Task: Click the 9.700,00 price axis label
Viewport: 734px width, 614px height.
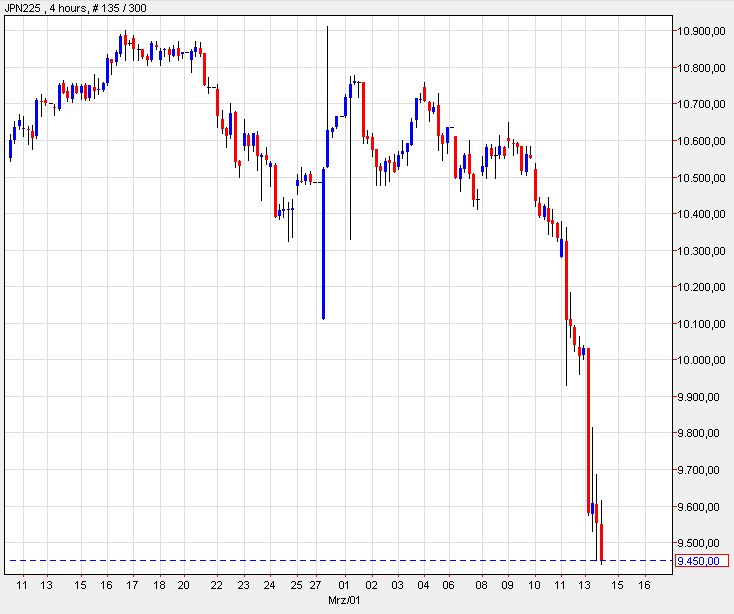Action: pyautogui.click(x=698, y=470)
